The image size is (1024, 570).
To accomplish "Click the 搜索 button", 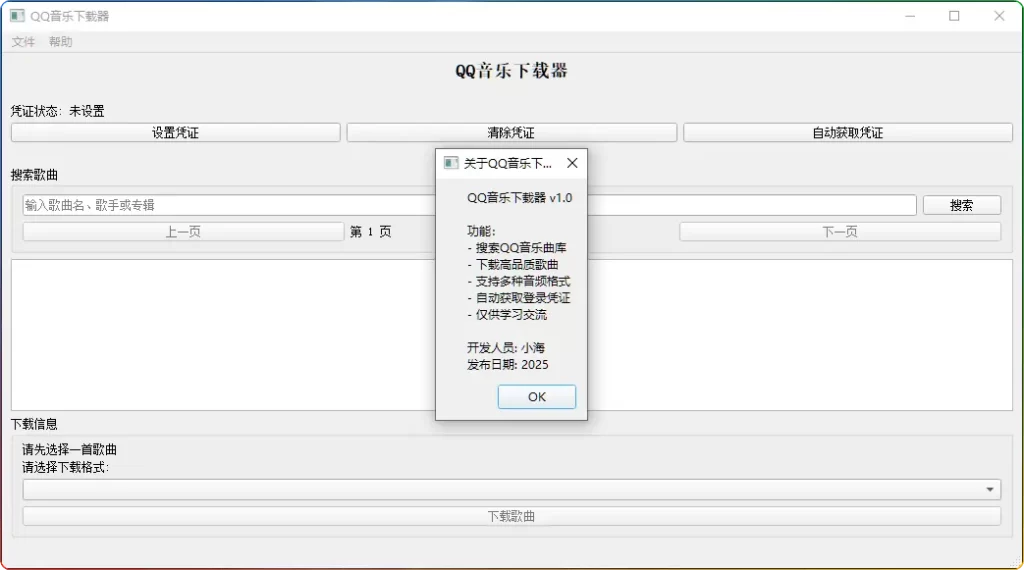I will (x=961, y=205).
